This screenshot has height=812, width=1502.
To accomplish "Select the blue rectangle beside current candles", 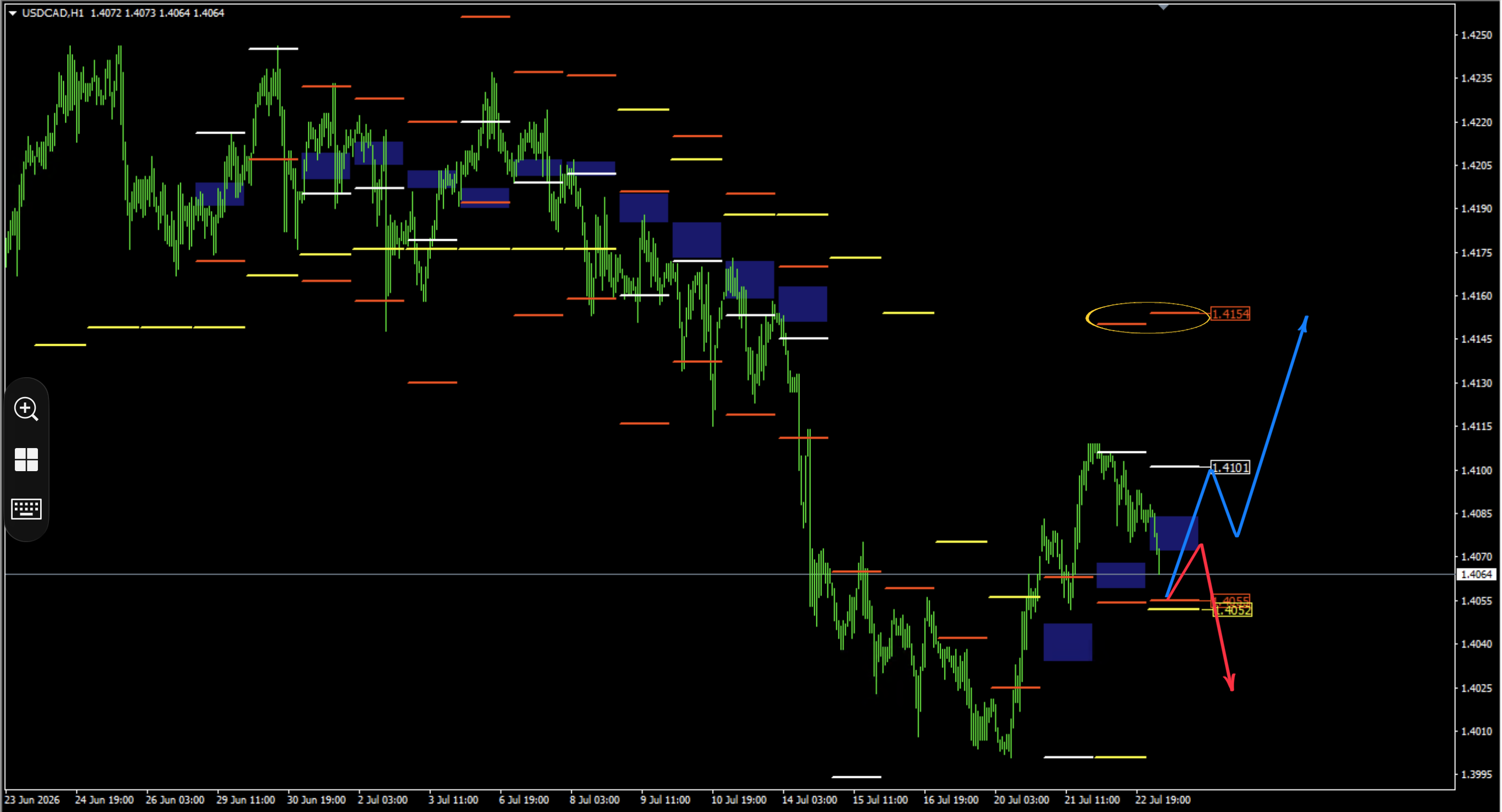I will pos(1174,533).
